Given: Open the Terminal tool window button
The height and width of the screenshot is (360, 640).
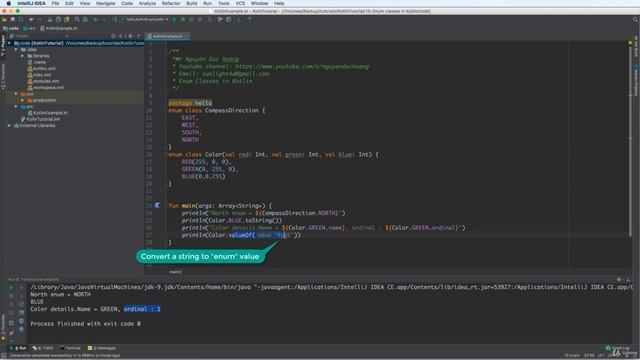Looking at the screenshot, I should coord(70,348).
